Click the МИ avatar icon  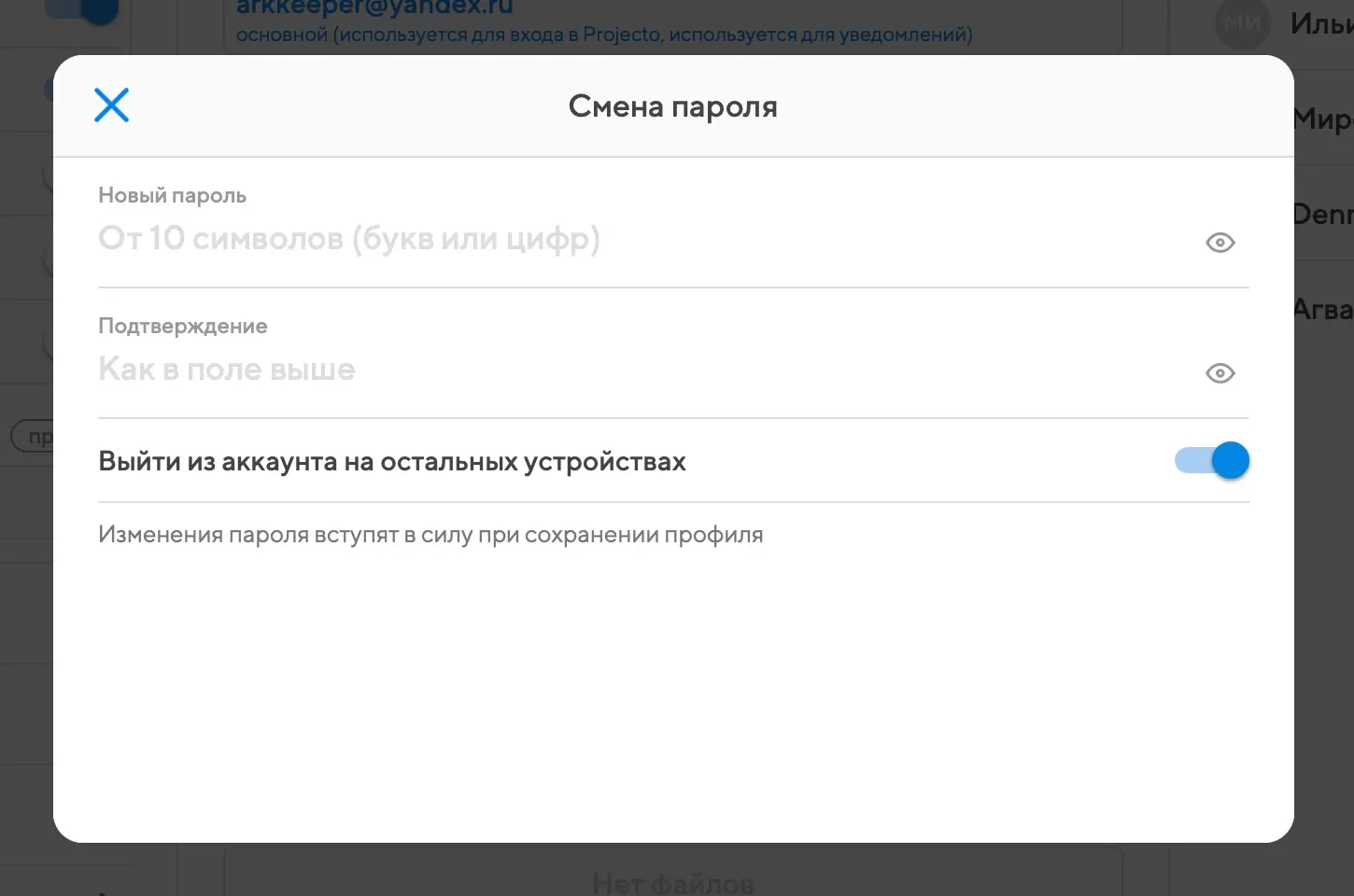(1242, 24)
